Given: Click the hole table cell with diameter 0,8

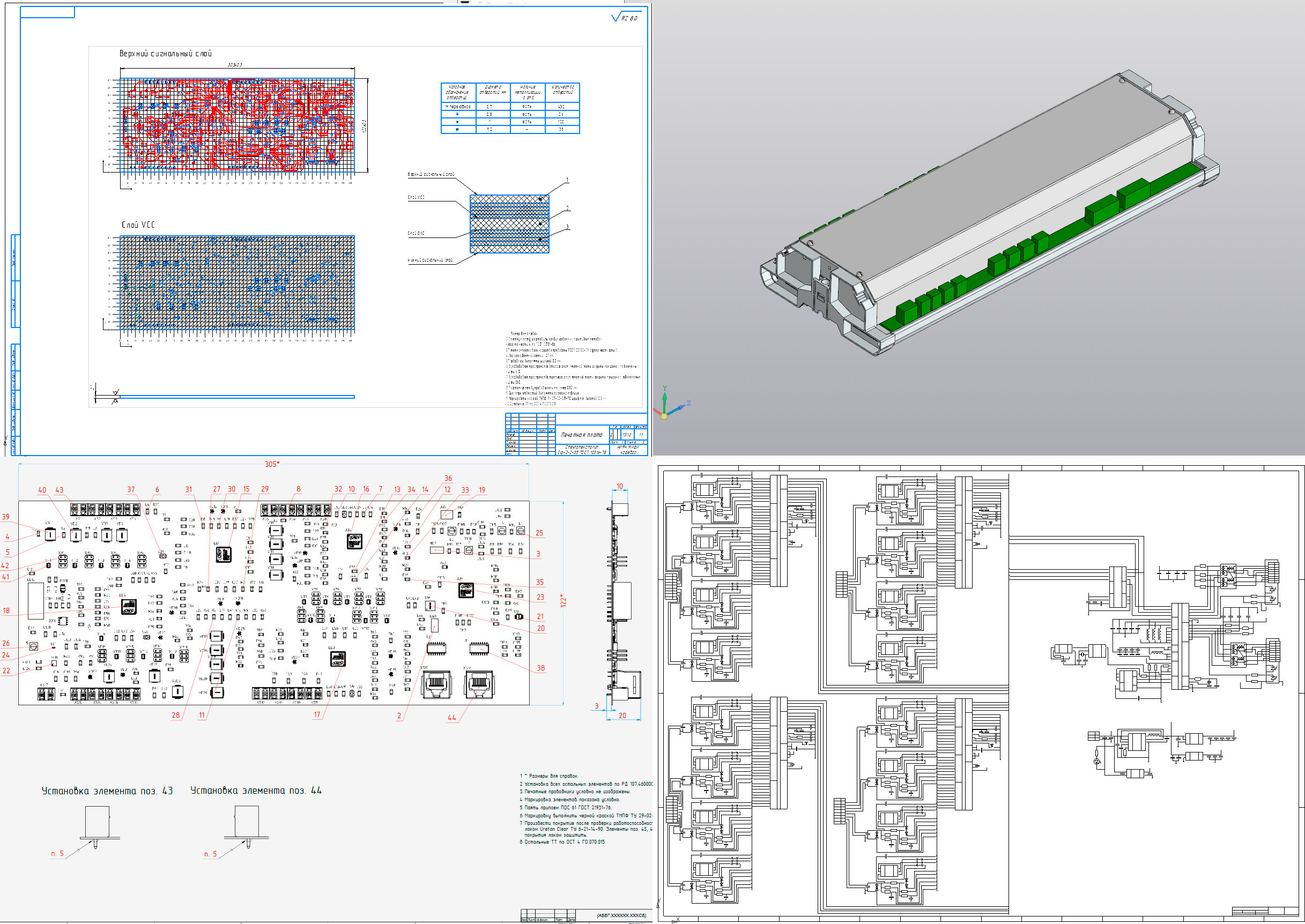Looking at the screenshot, I should tap(490, 114).
